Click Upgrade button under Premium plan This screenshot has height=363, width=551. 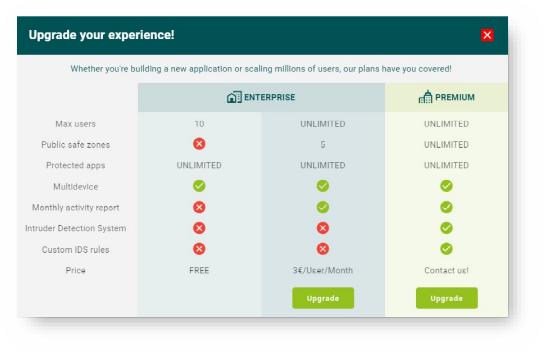447,298
